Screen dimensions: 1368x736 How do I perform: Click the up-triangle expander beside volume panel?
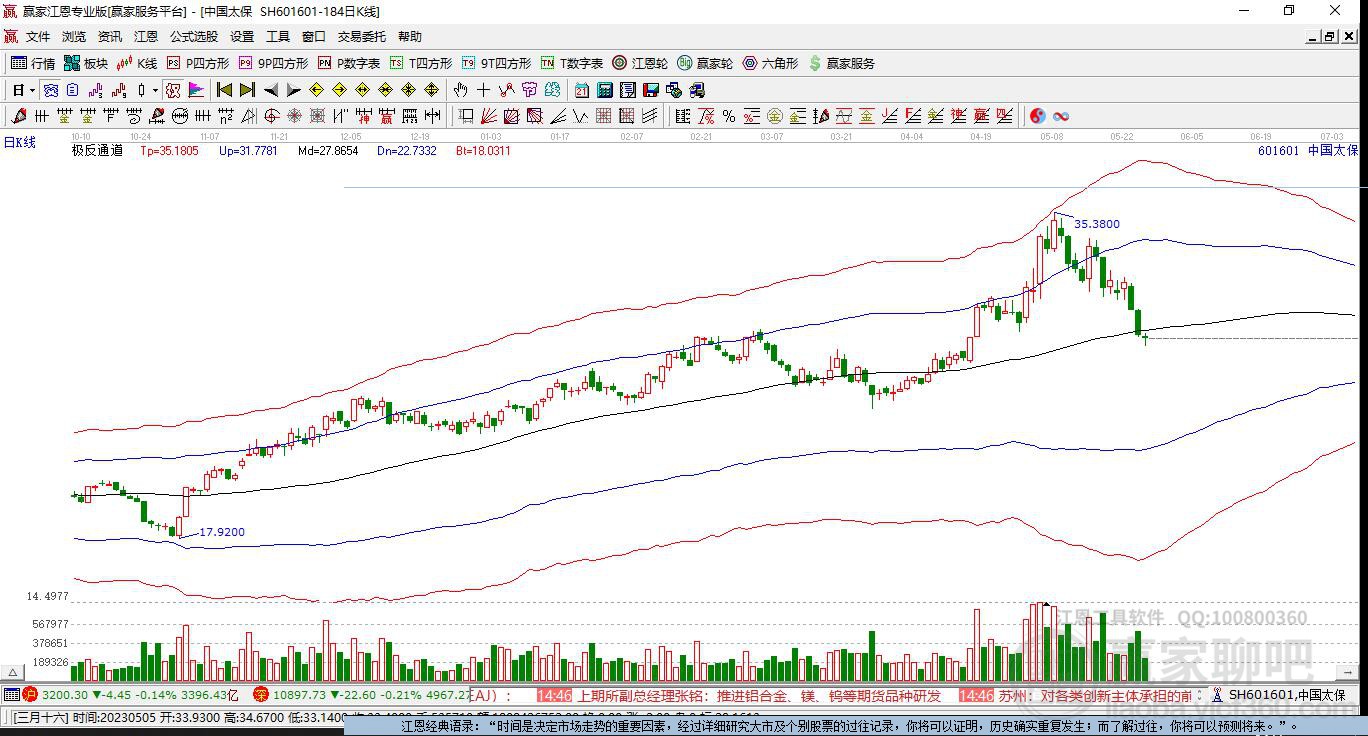14,671
